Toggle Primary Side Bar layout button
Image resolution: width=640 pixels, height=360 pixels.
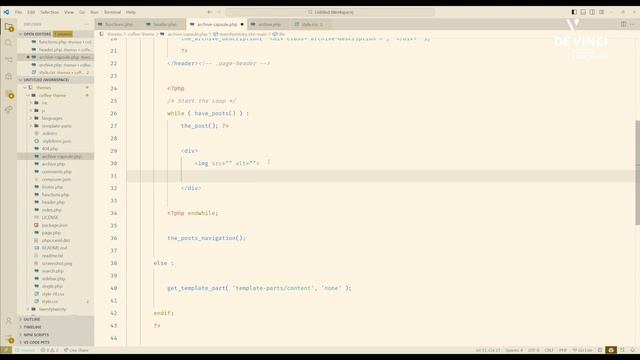(x=574, y=12)
